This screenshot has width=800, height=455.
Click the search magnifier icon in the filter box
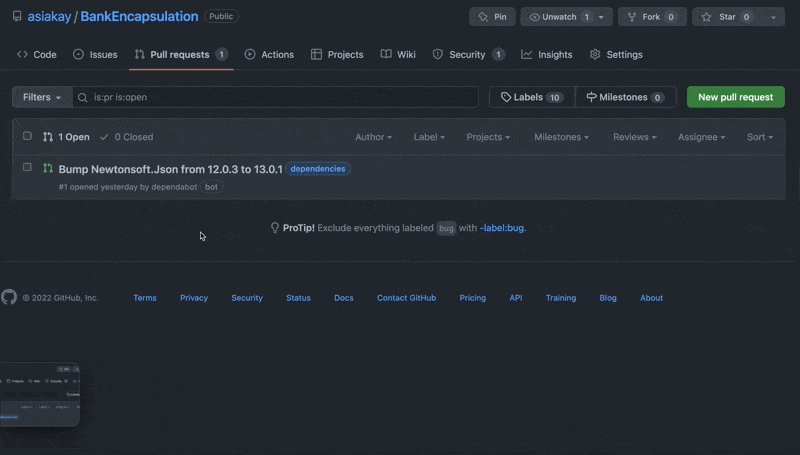coord(83,97)
